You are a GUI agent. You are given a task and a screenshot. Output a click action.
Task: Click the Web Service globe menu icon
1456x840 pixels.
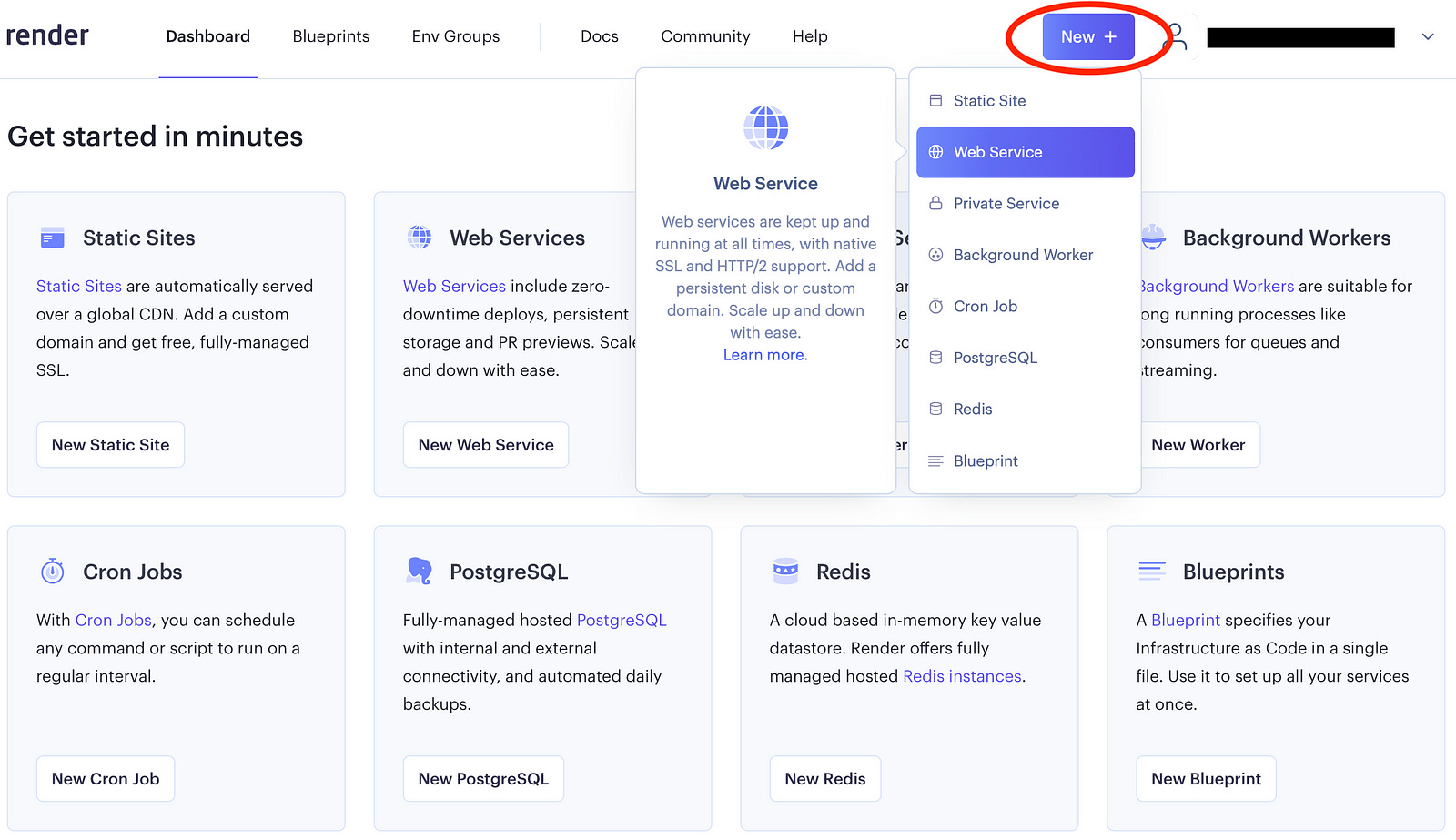(x=935, y=152)
